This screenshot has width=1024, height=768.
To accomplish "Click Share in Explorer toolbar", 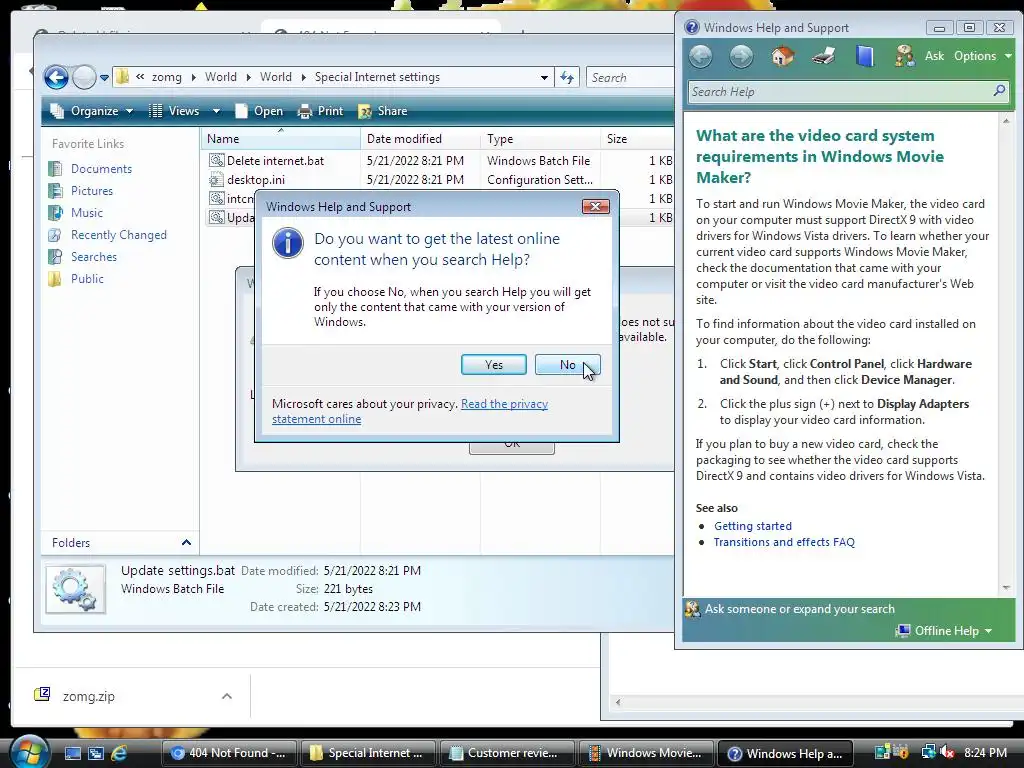I will click(383, 111).
